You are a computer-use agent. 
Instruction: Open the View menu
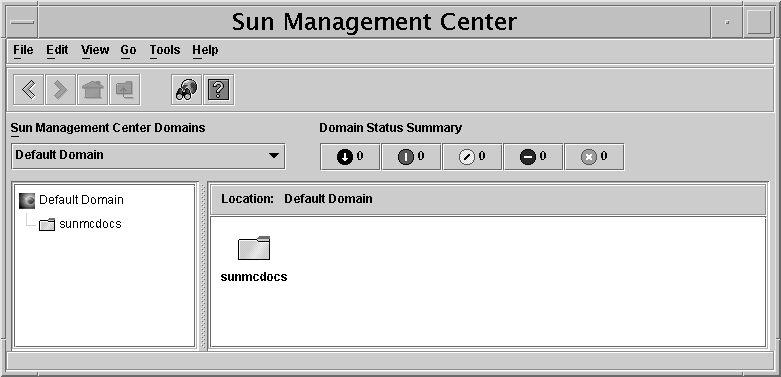95,50
